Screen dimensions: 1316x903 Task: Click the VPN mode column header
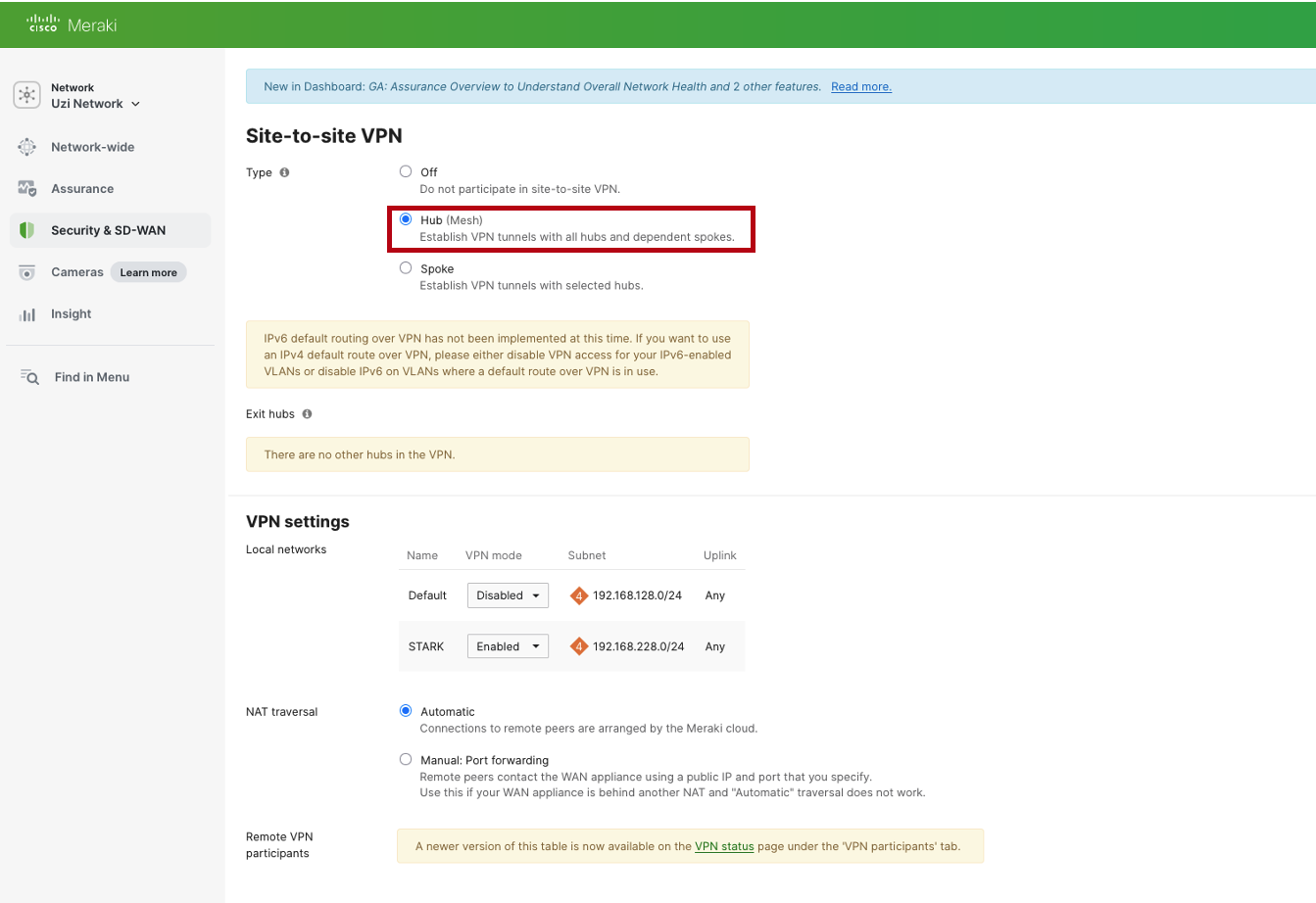(x=494, y=555)
